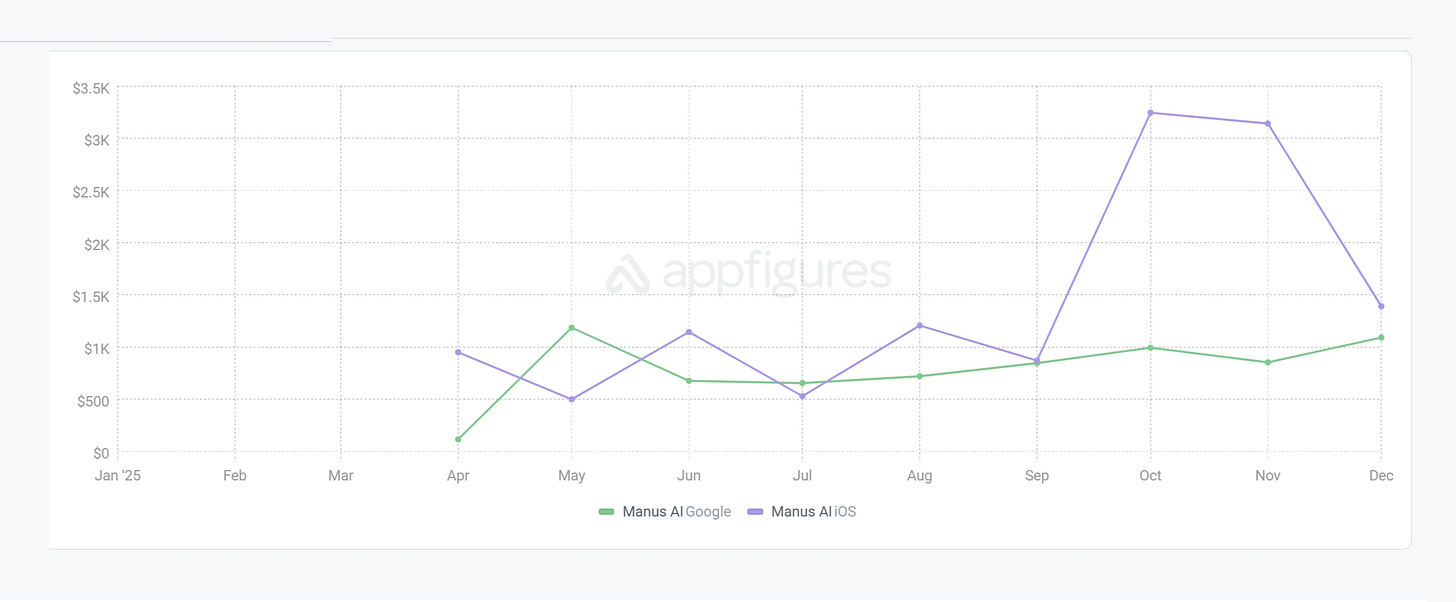Click the $3K y-axis label
This screenshot has width=1456, height=602.
(x=97, y=140)
